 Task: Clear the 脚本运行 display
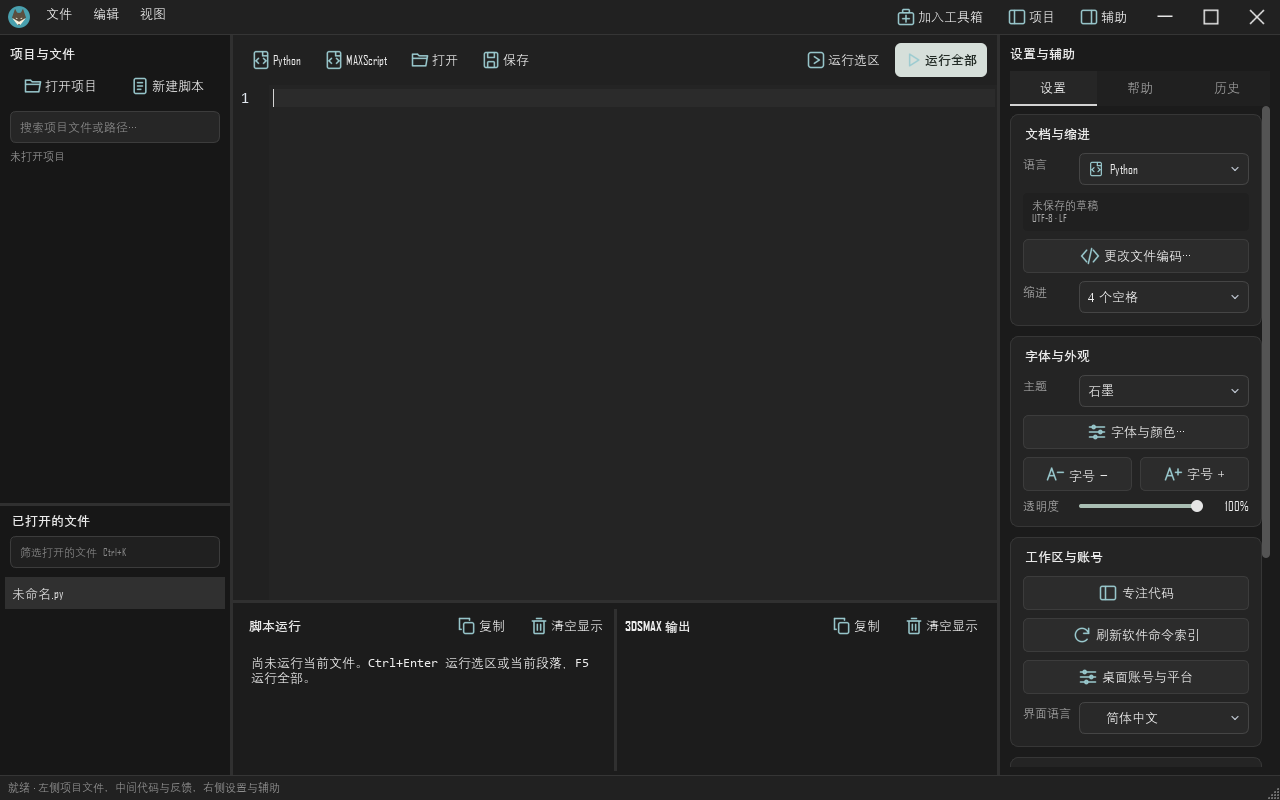[567, 626]
